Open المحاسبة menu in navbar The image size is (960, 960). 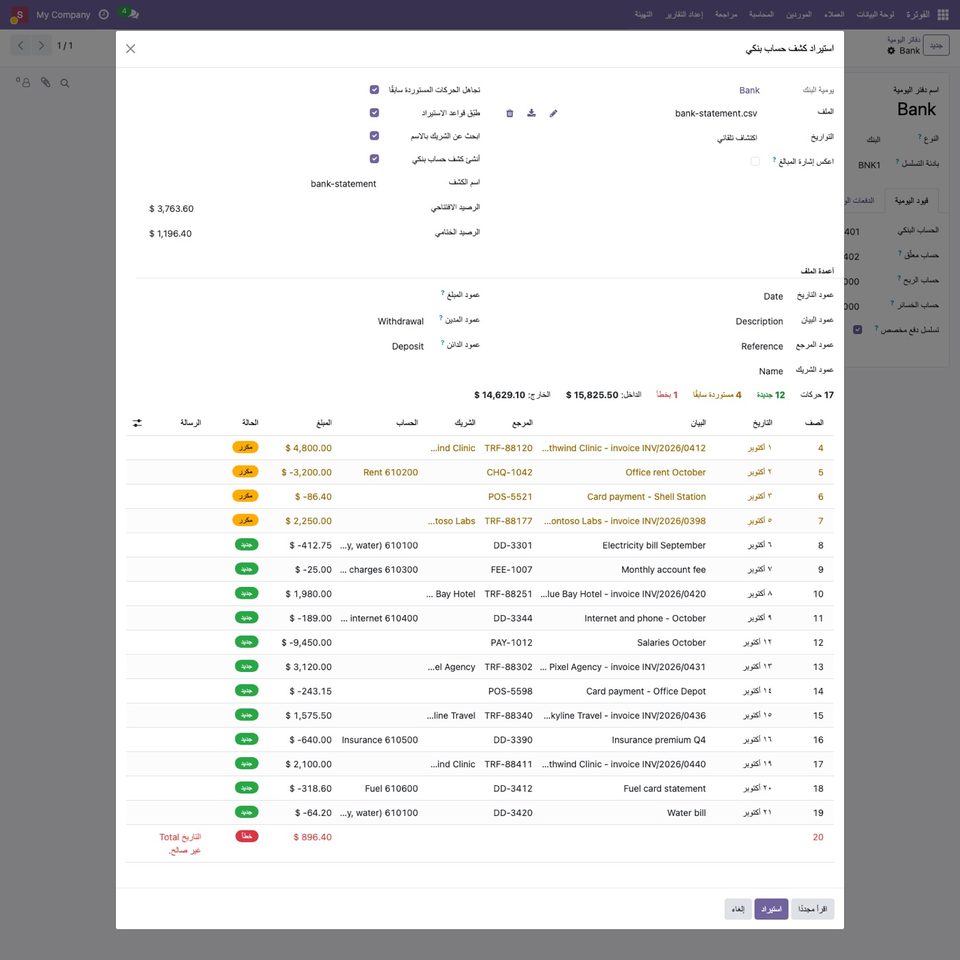(761, 14)
